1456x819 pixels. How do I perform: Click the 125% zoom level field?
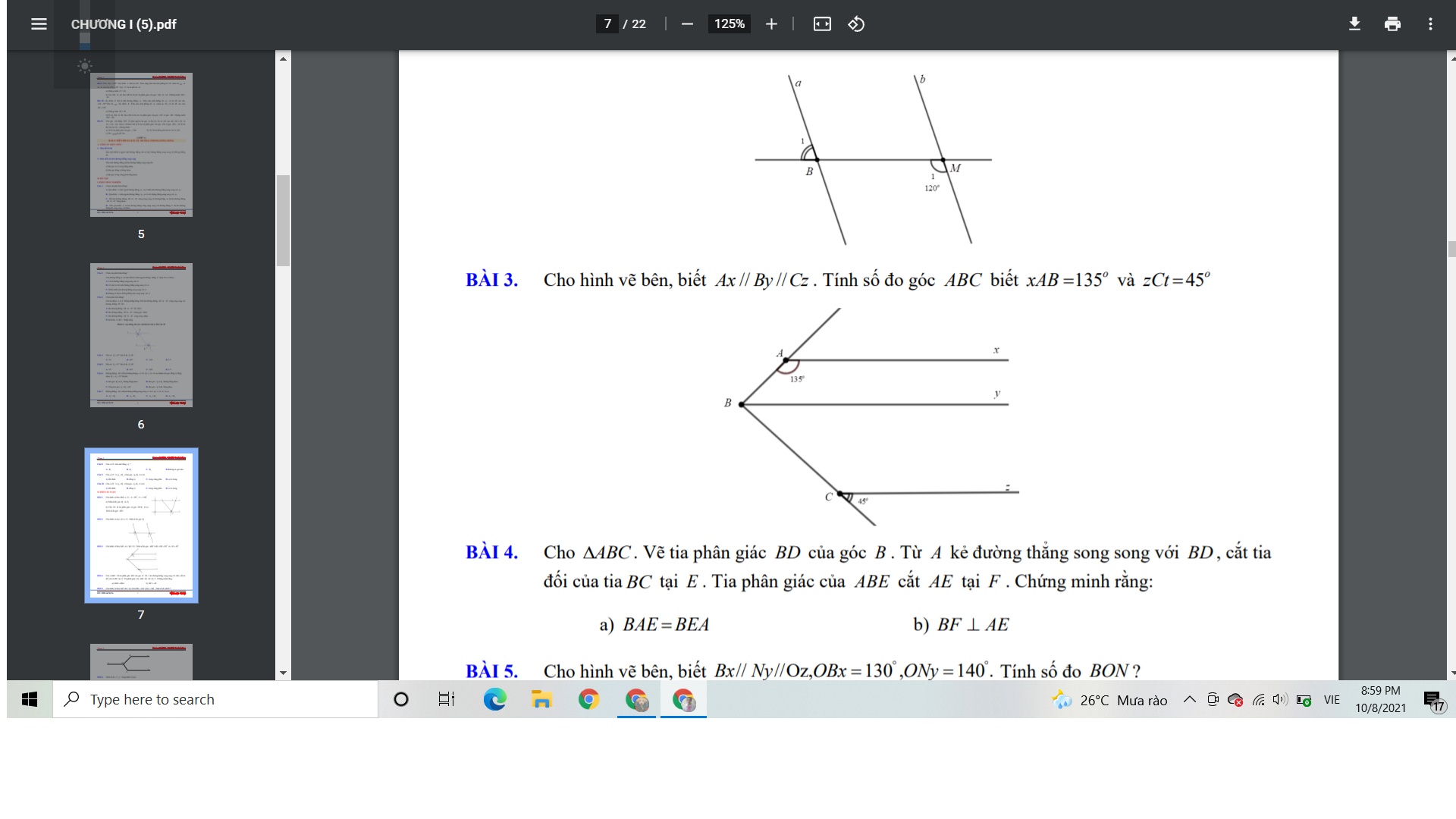coord(729,24)
